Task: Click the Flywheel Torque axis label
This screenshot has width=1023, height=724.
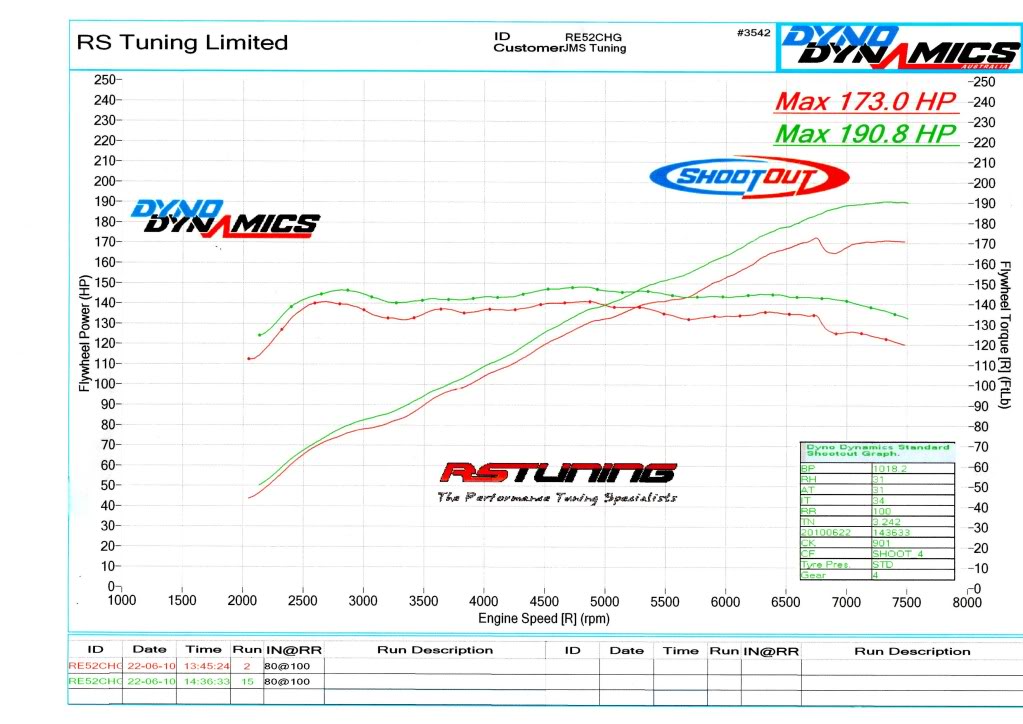Action: tap(1004, 334)
